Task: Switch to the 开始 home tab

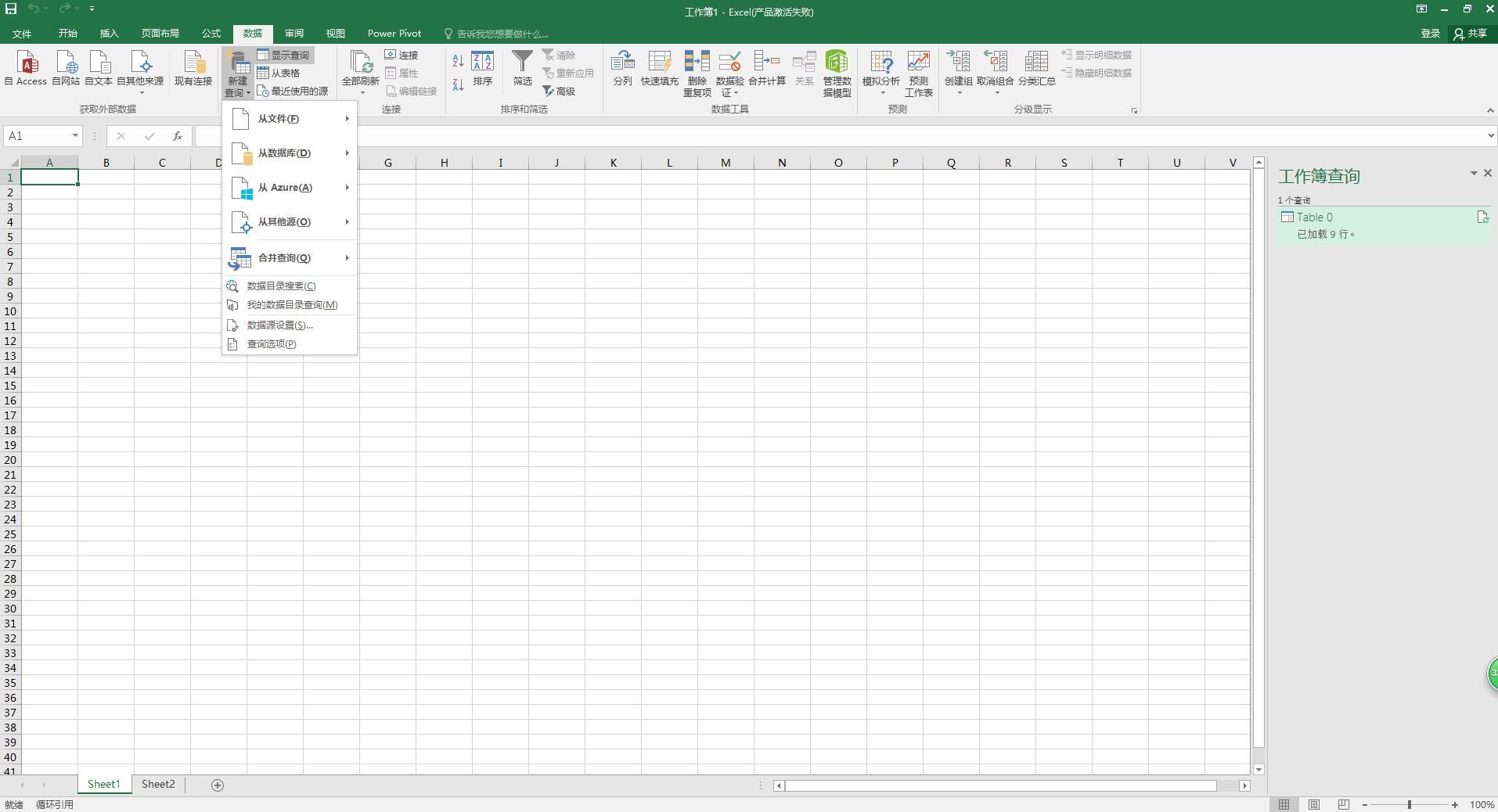Action: 67,34
